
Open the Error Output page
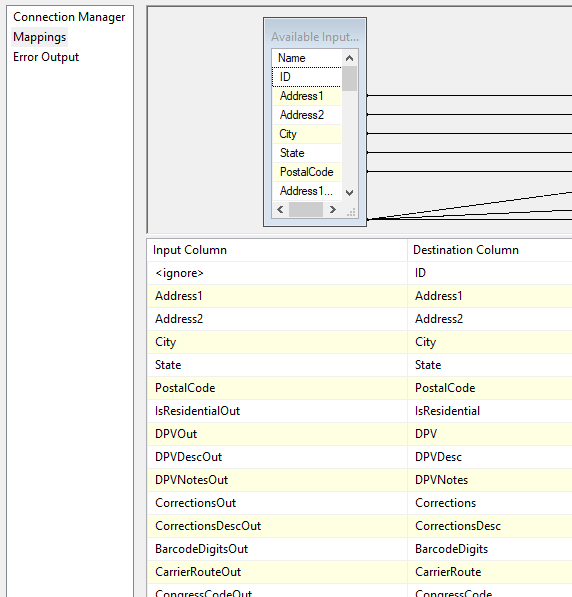[46, 57]
